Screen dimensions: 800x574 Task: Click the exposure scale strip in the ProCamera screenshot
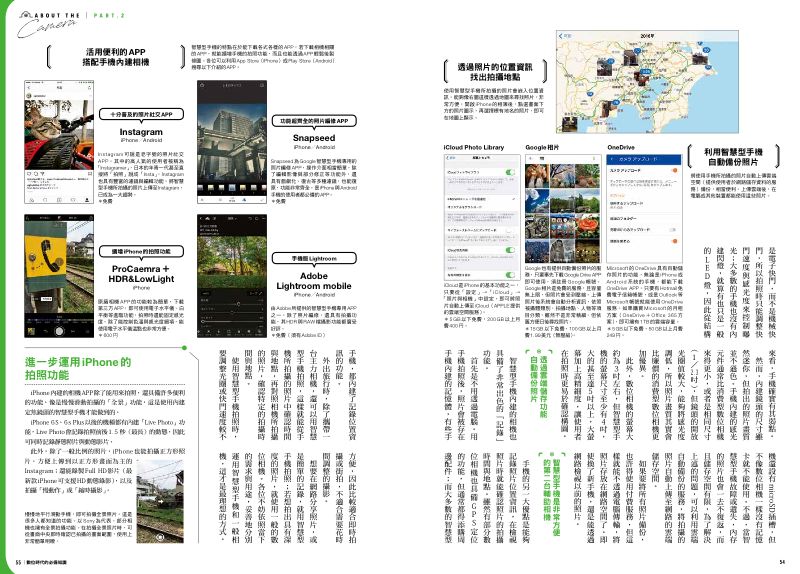59,320
